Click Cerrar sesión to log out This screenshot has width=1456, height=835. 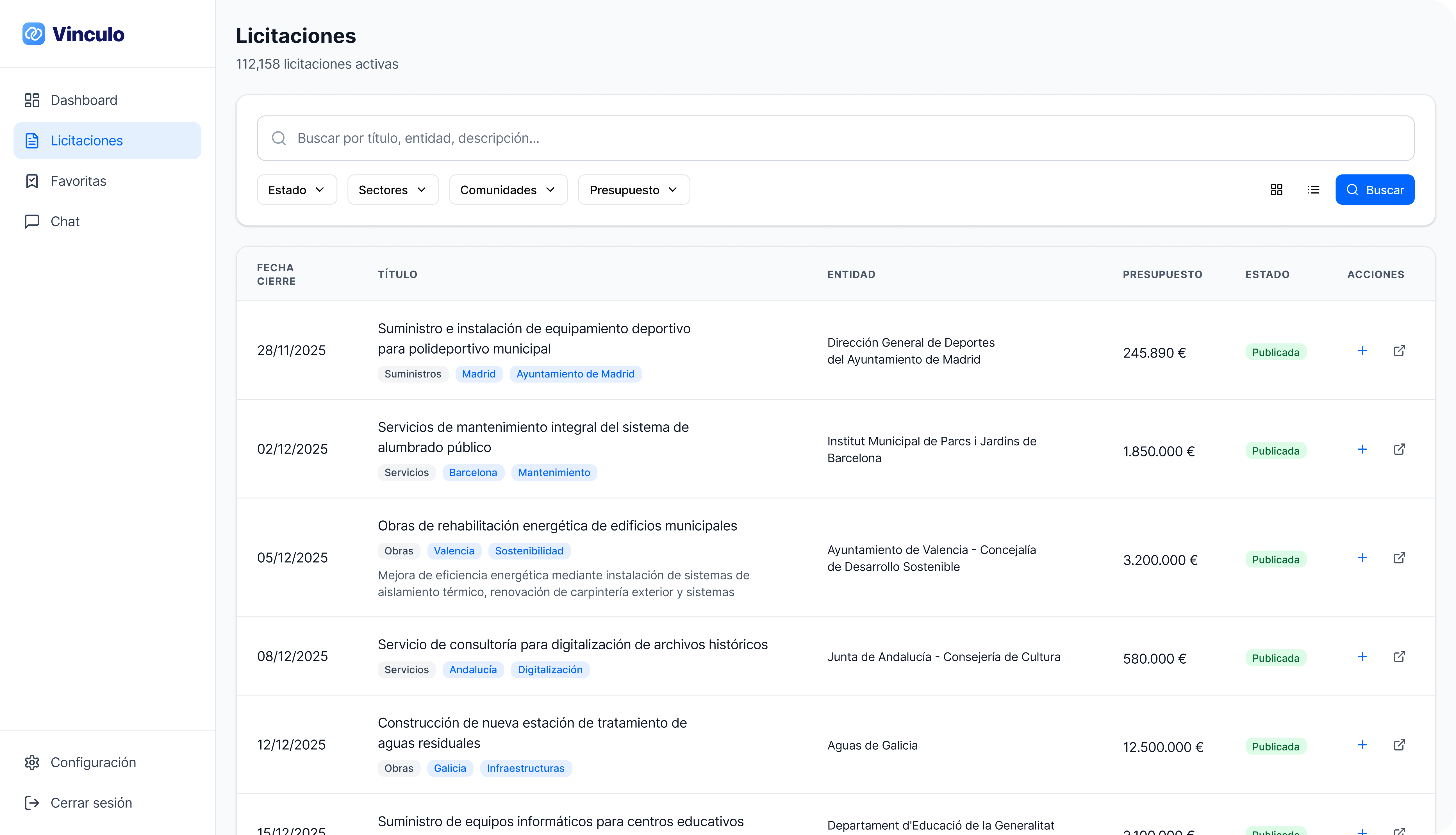click(x=91, y=803)
